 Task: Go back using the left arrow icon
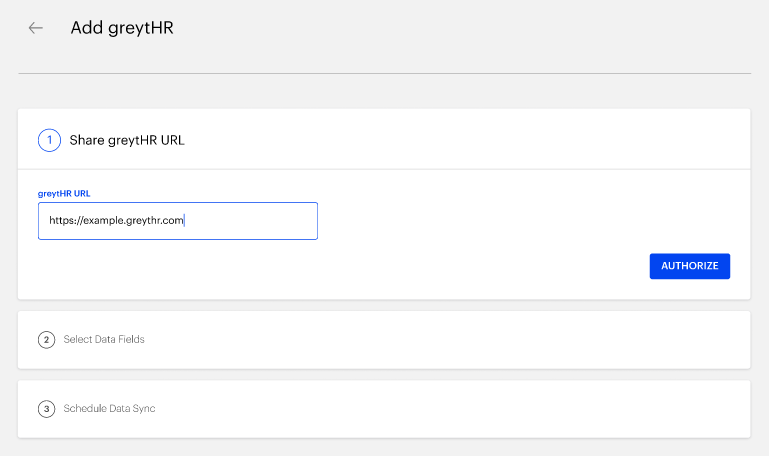pos(35,28)
